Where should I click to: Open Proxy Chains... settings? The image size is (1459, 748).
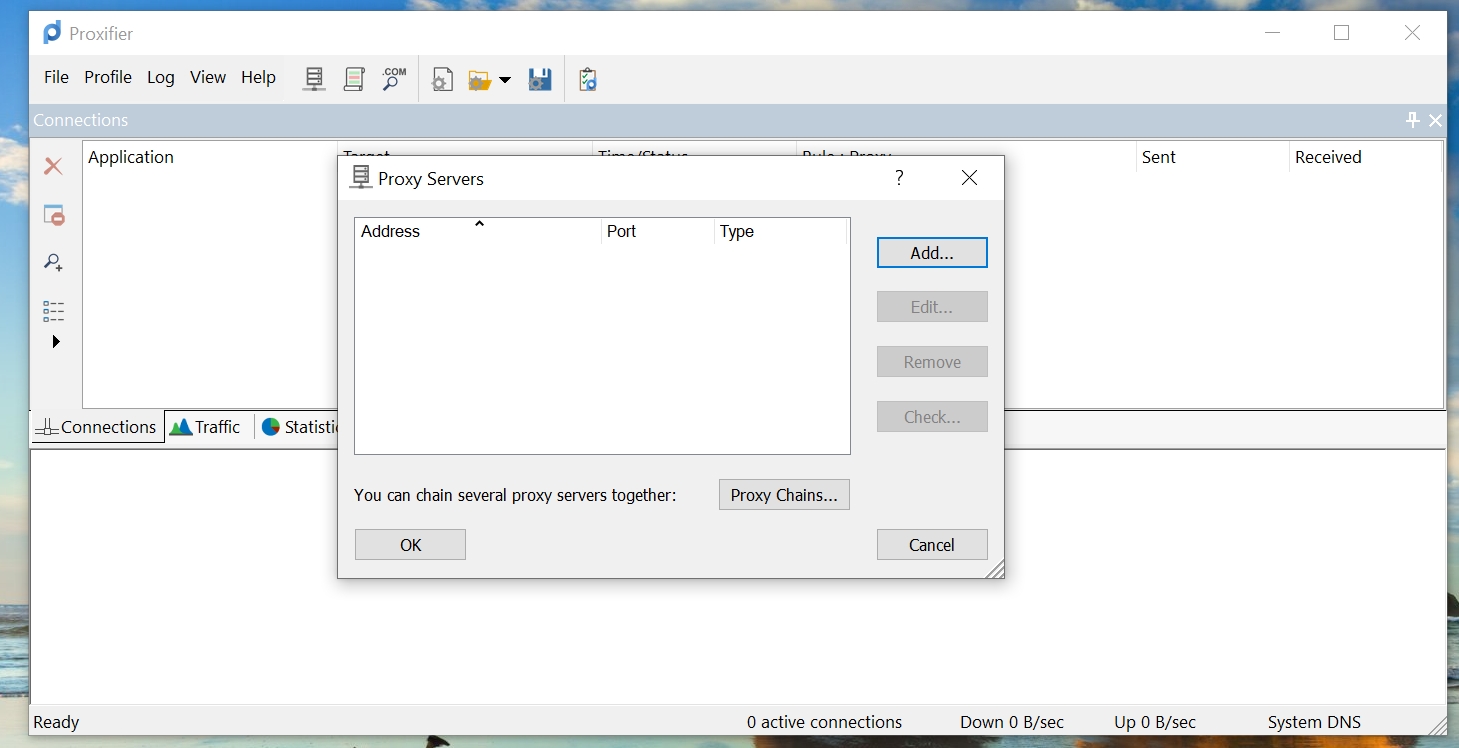click(x=784, y=495)
